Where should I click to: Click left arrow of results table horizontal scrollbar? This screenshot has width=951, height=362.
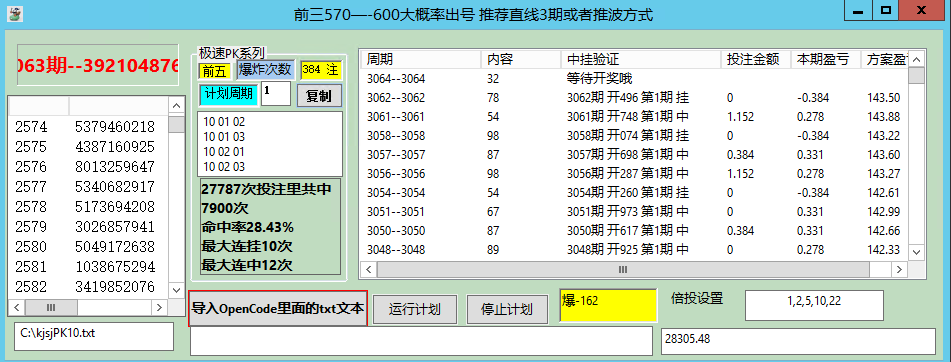(368, 269)
